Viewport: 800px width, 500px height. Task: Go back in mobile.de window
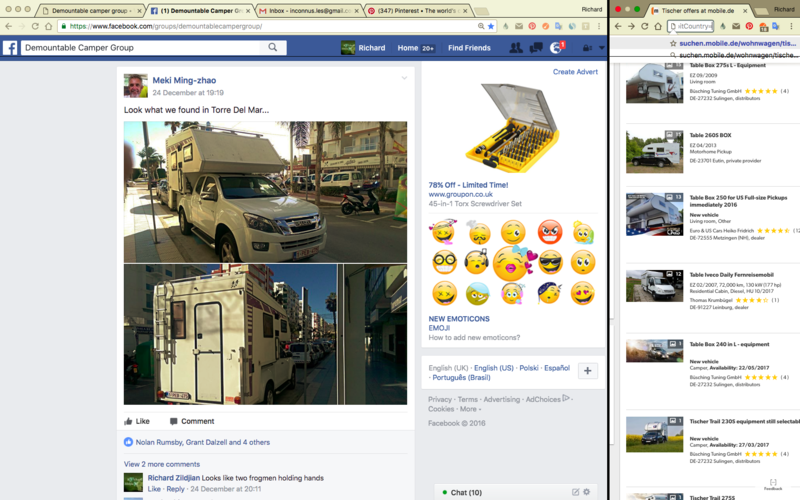point(618,26)
